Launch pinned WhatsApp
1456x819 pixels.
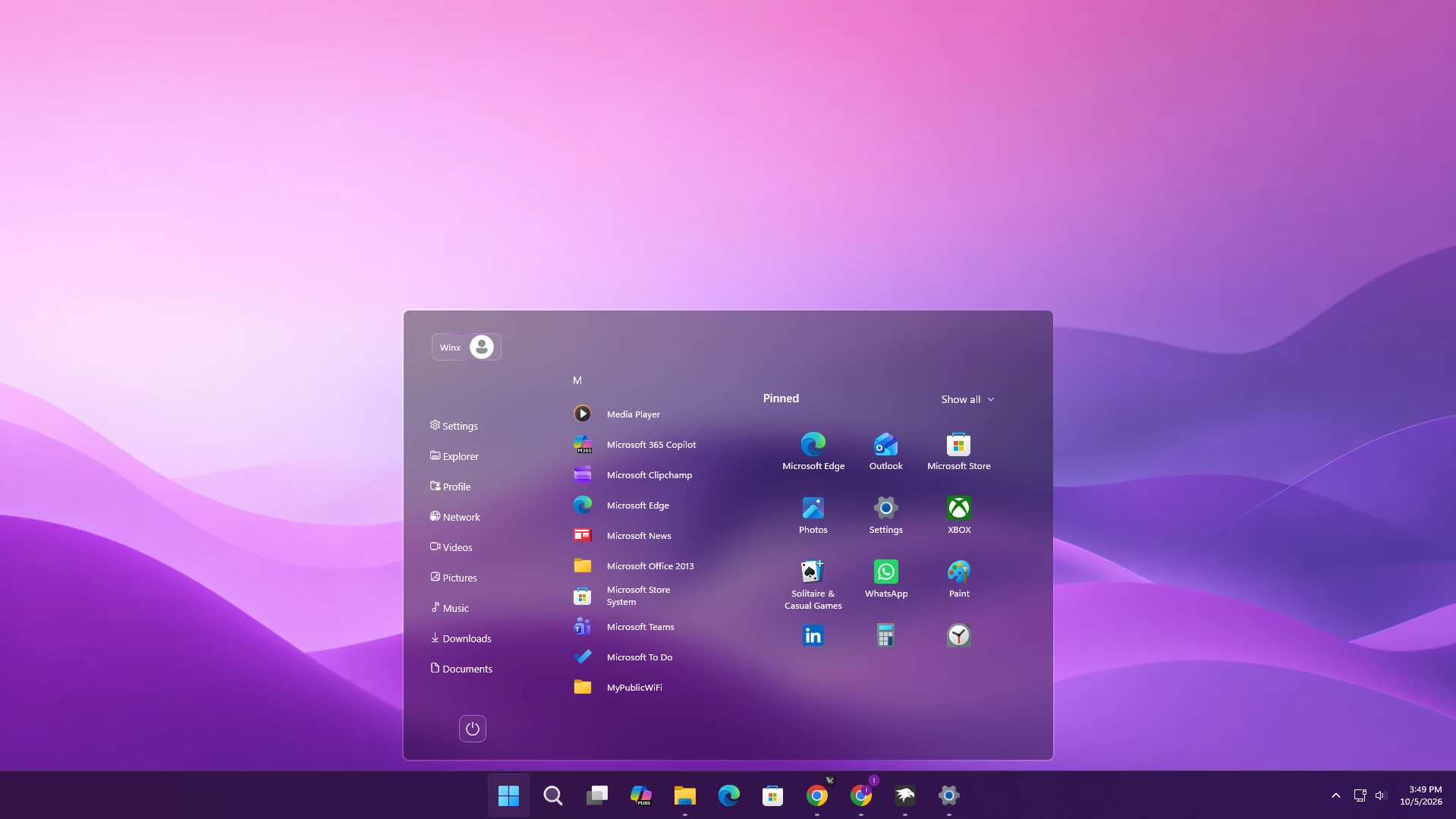pos(885,578)
